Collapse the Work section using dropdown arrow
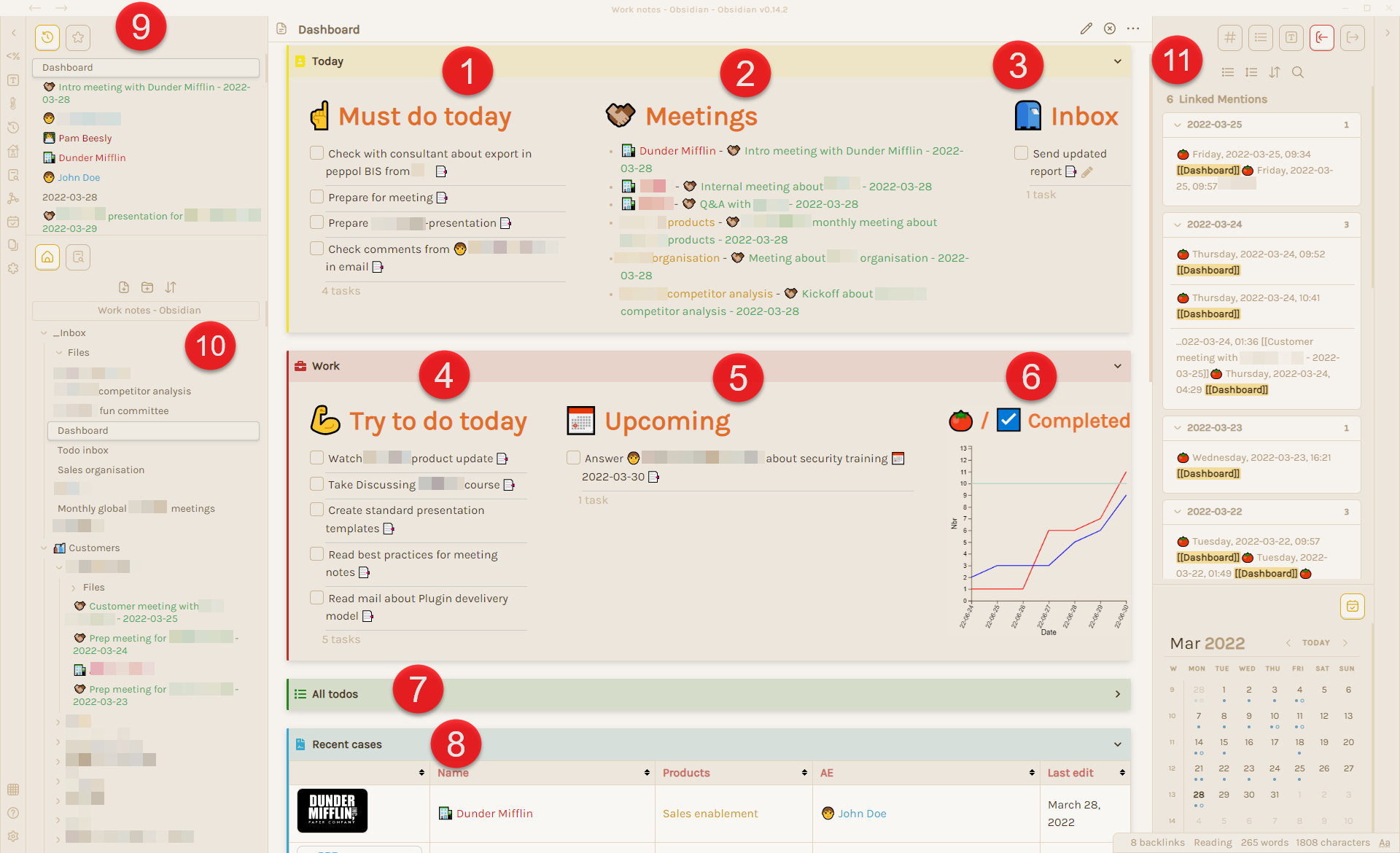Screen dimensions: 1400x853 pos(1118,366)
